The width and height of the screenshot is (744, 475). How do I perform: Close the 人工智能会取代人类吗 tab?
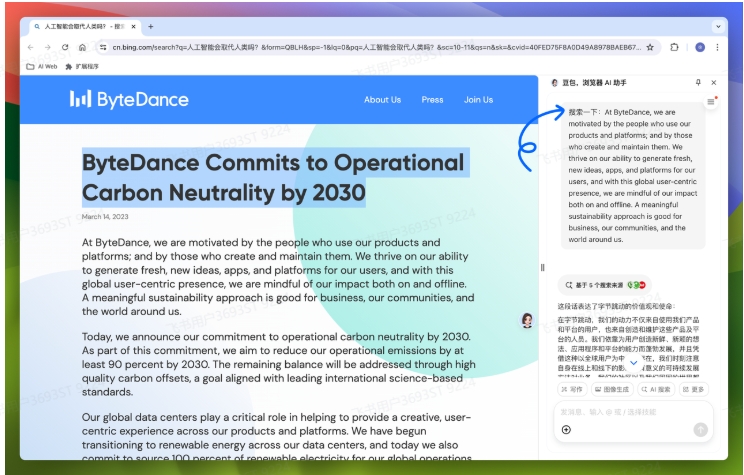[133, 27]
